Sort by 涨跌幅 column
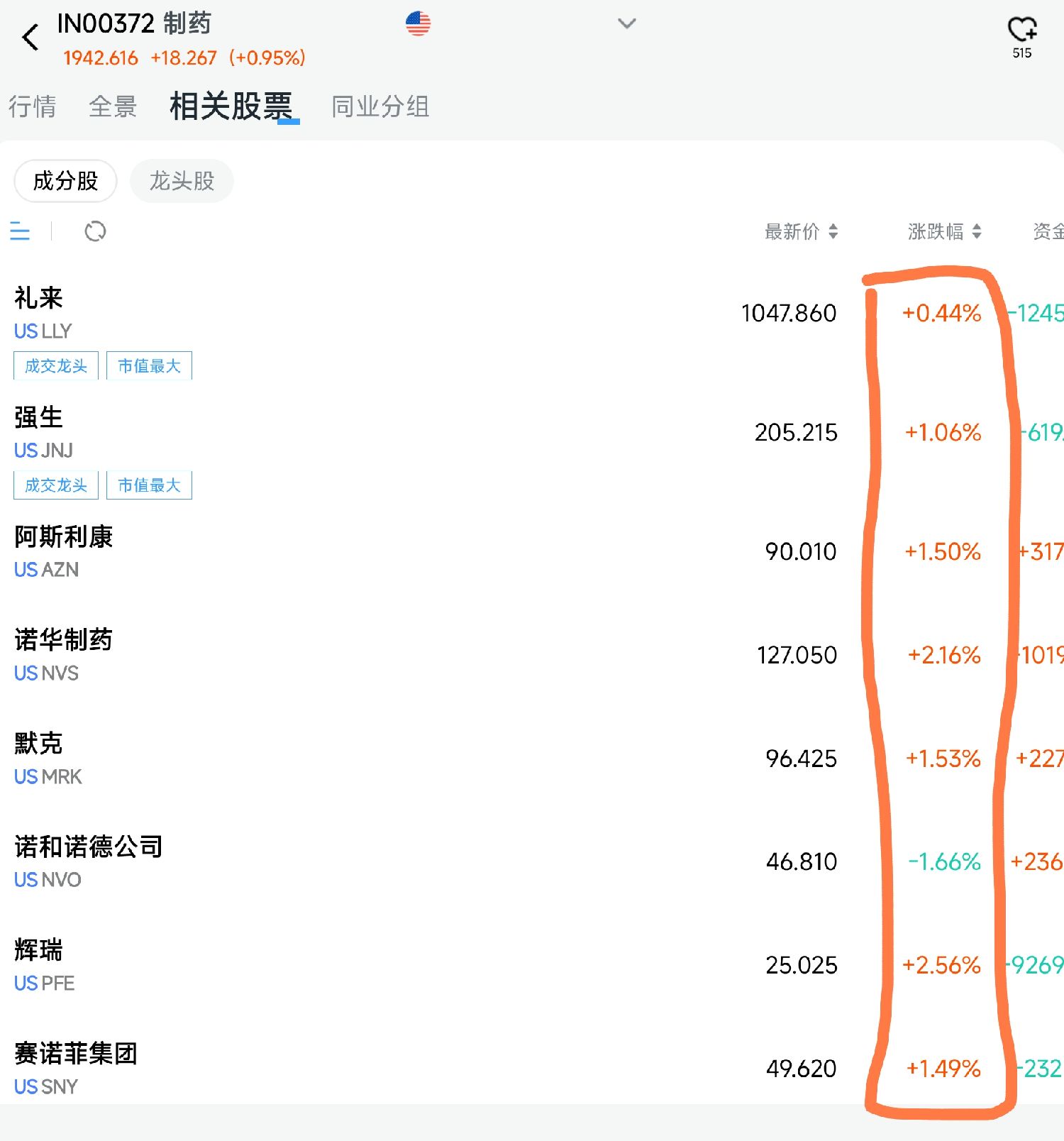Screen dimensions: 1064x1141 (945, 231)
